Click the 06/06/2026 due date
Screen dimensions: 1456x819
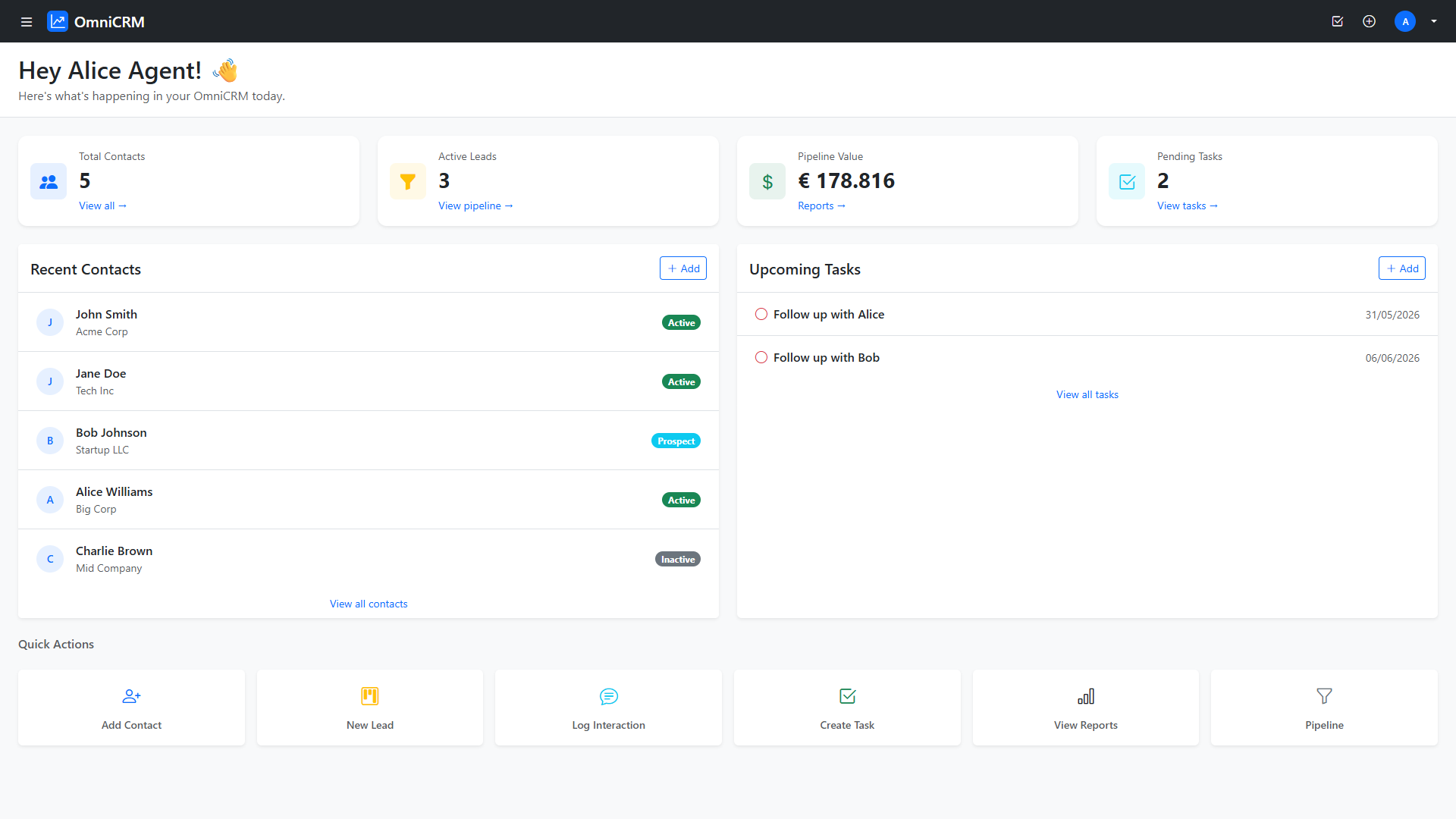(x=1392, y=358)
